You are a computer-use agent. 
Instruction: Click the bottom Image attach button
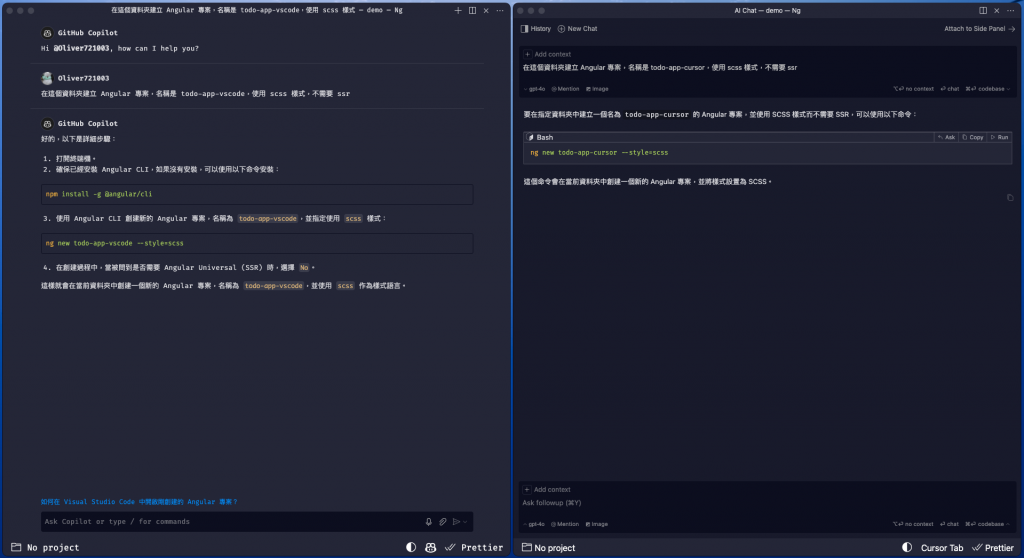coord(597,524)
